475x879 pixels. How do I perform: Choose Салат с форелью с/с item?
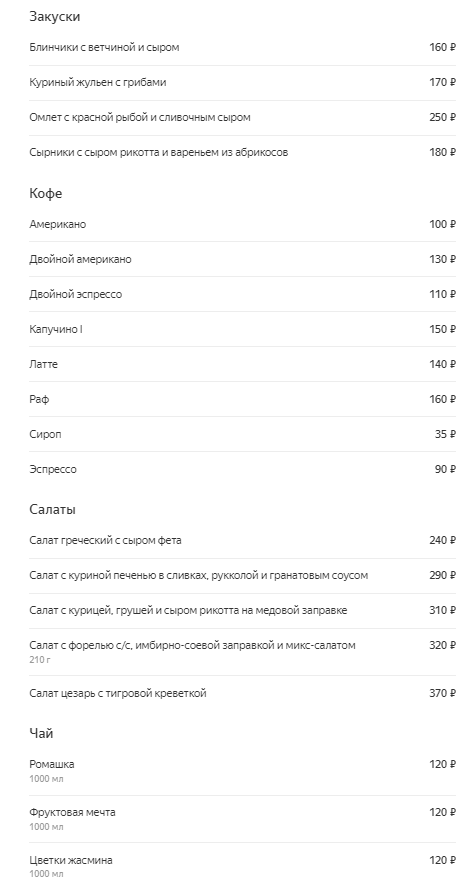pos(242,652)
